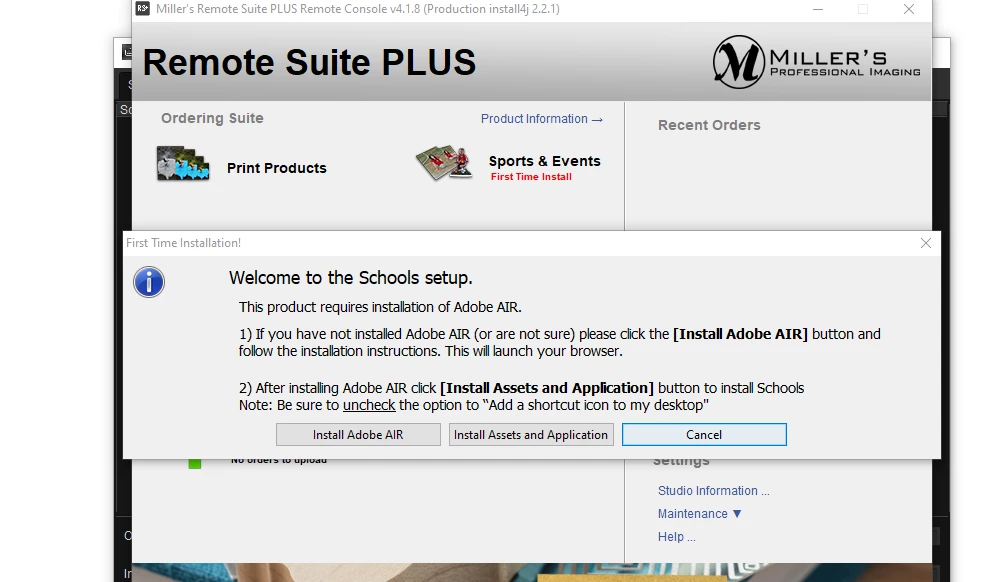Click the green upload status indicator
994x582 pixels.
pyautogui.click(x=195, y=463)
